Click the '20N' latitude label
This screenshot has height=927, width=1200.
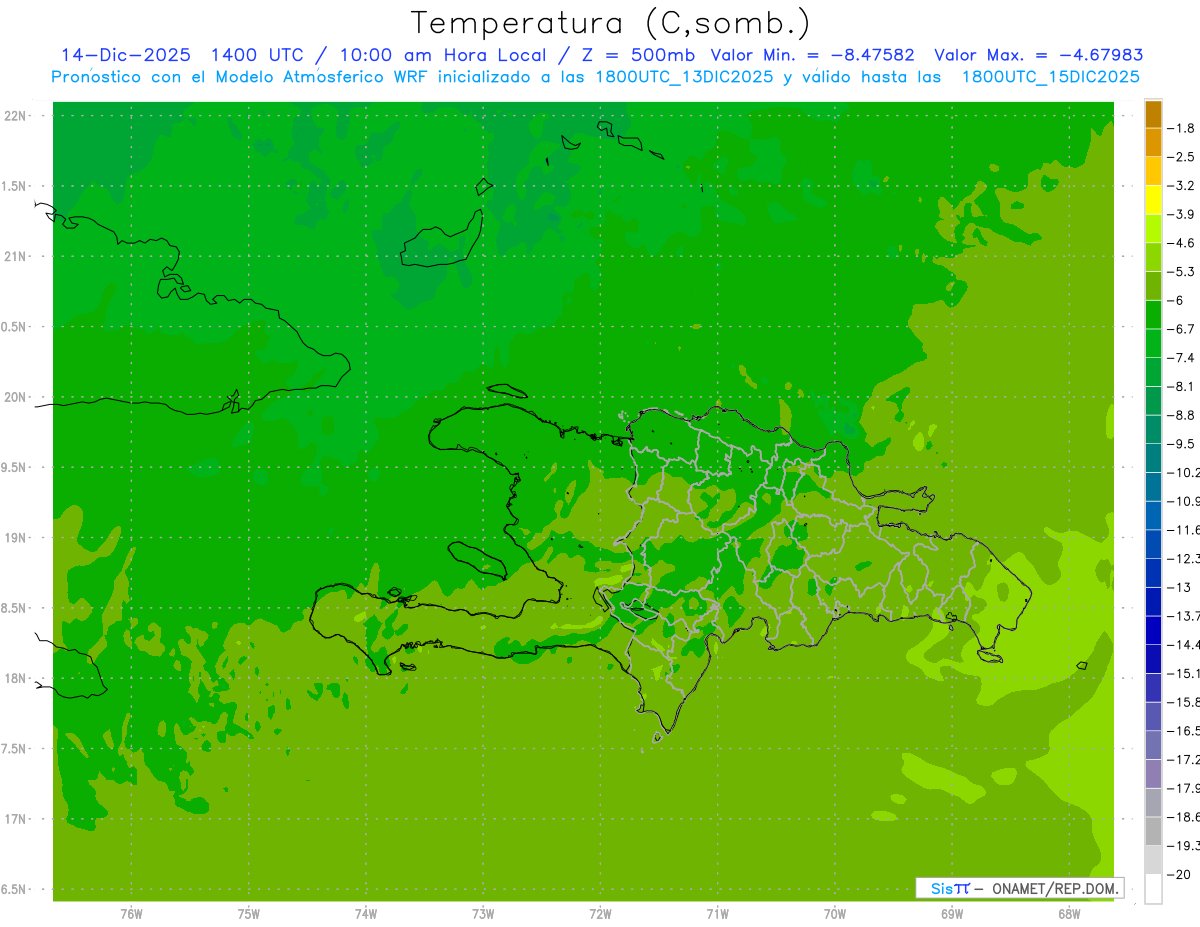point(16,397)
